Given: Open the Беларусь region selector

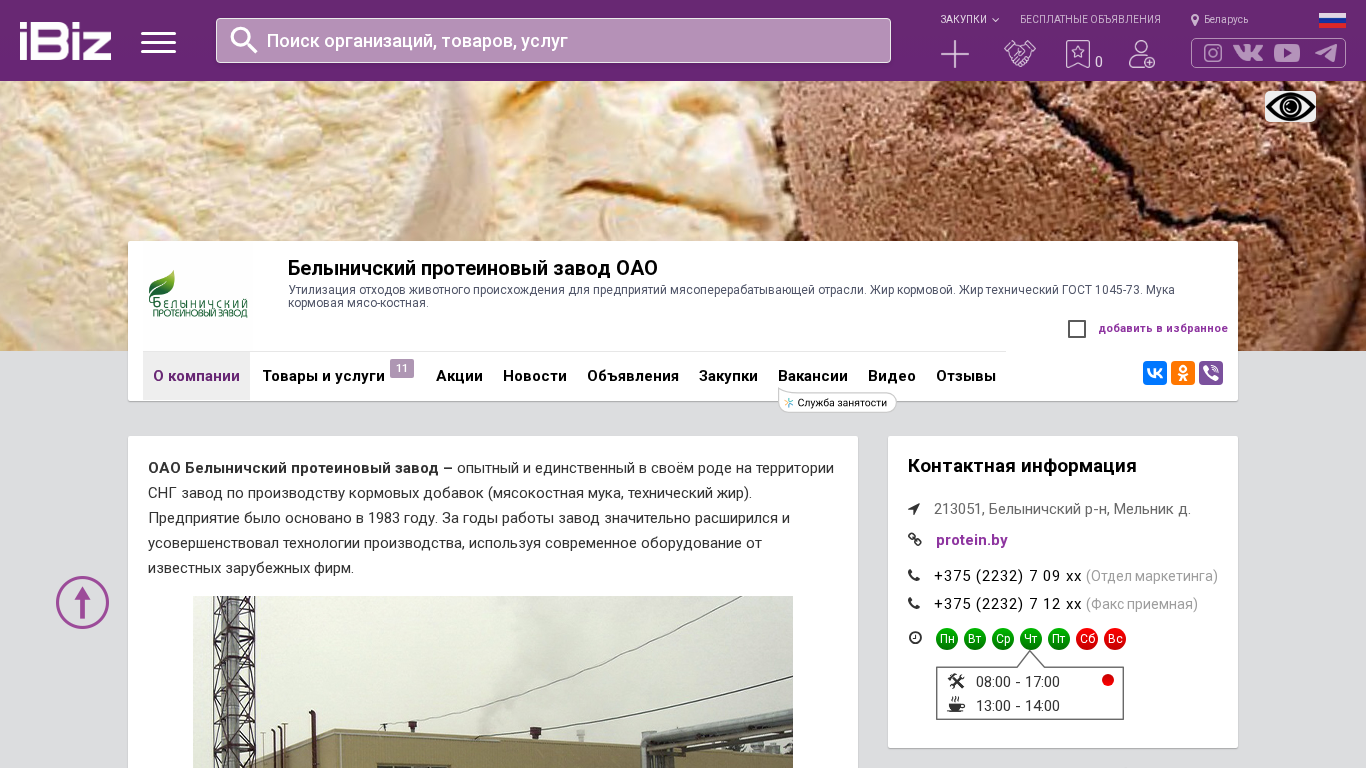Looking at the screenshot, I should coord(1219,20).
